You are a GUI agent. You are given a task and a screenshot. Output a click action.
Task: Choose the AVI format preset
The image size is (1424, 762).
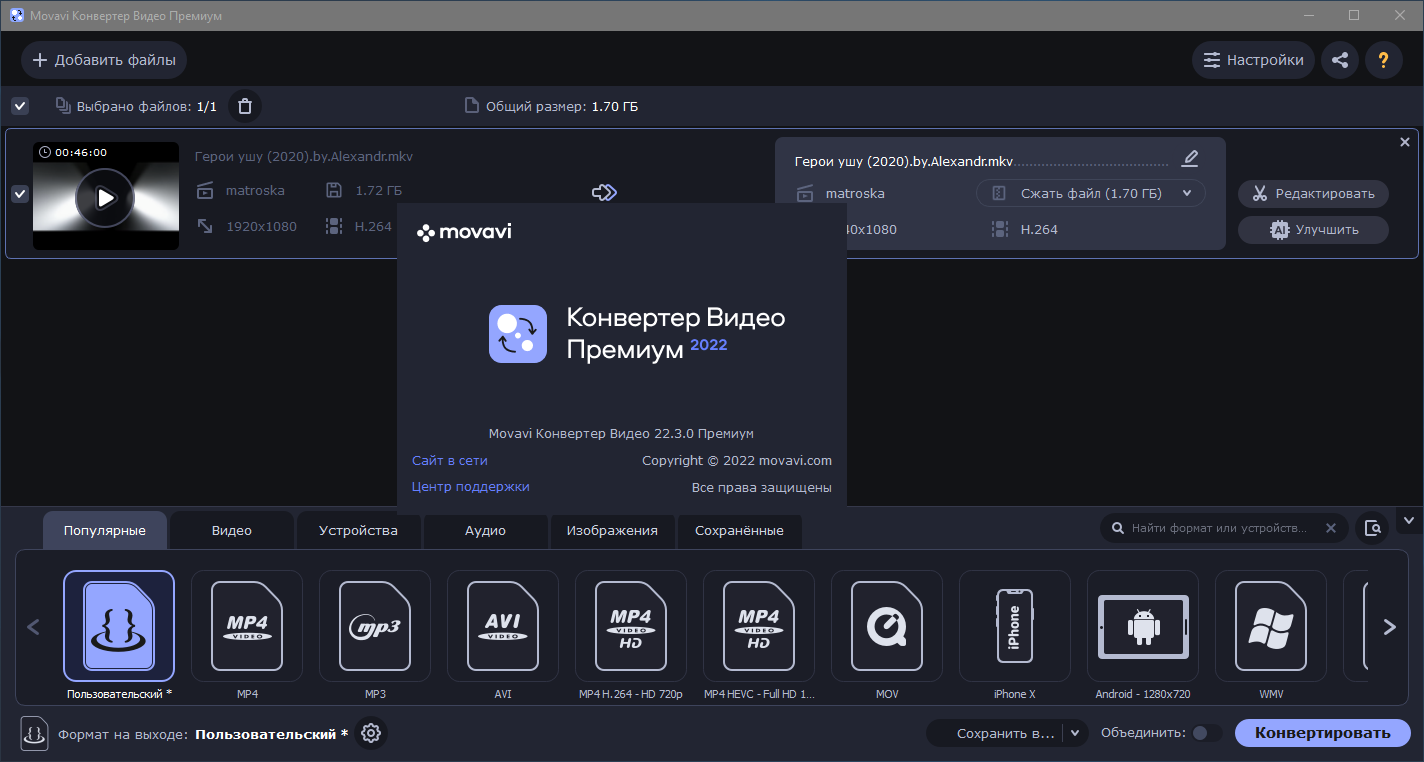coord(503,626)
